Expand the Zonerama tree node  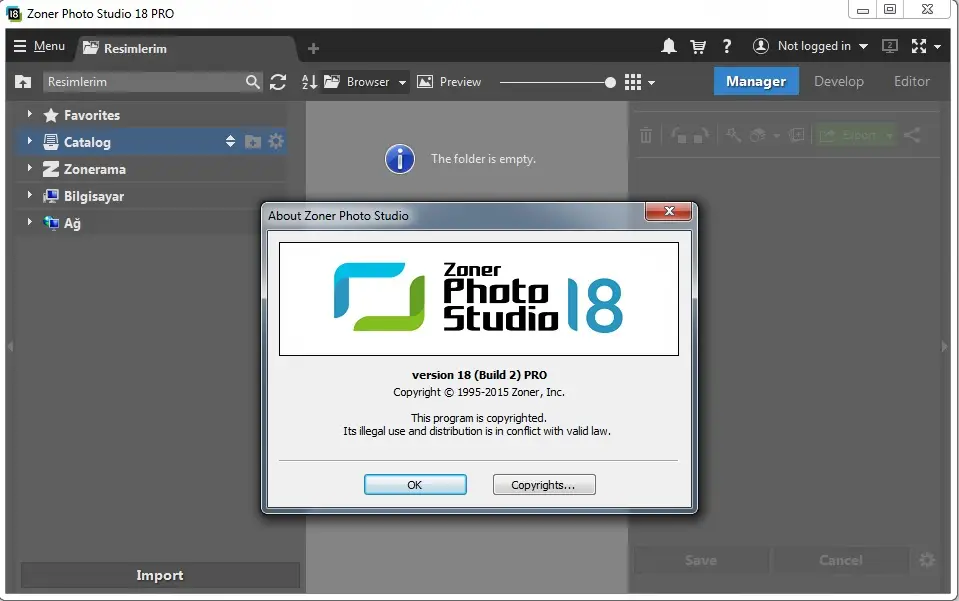pyautogui.click(x=29, y=168)
